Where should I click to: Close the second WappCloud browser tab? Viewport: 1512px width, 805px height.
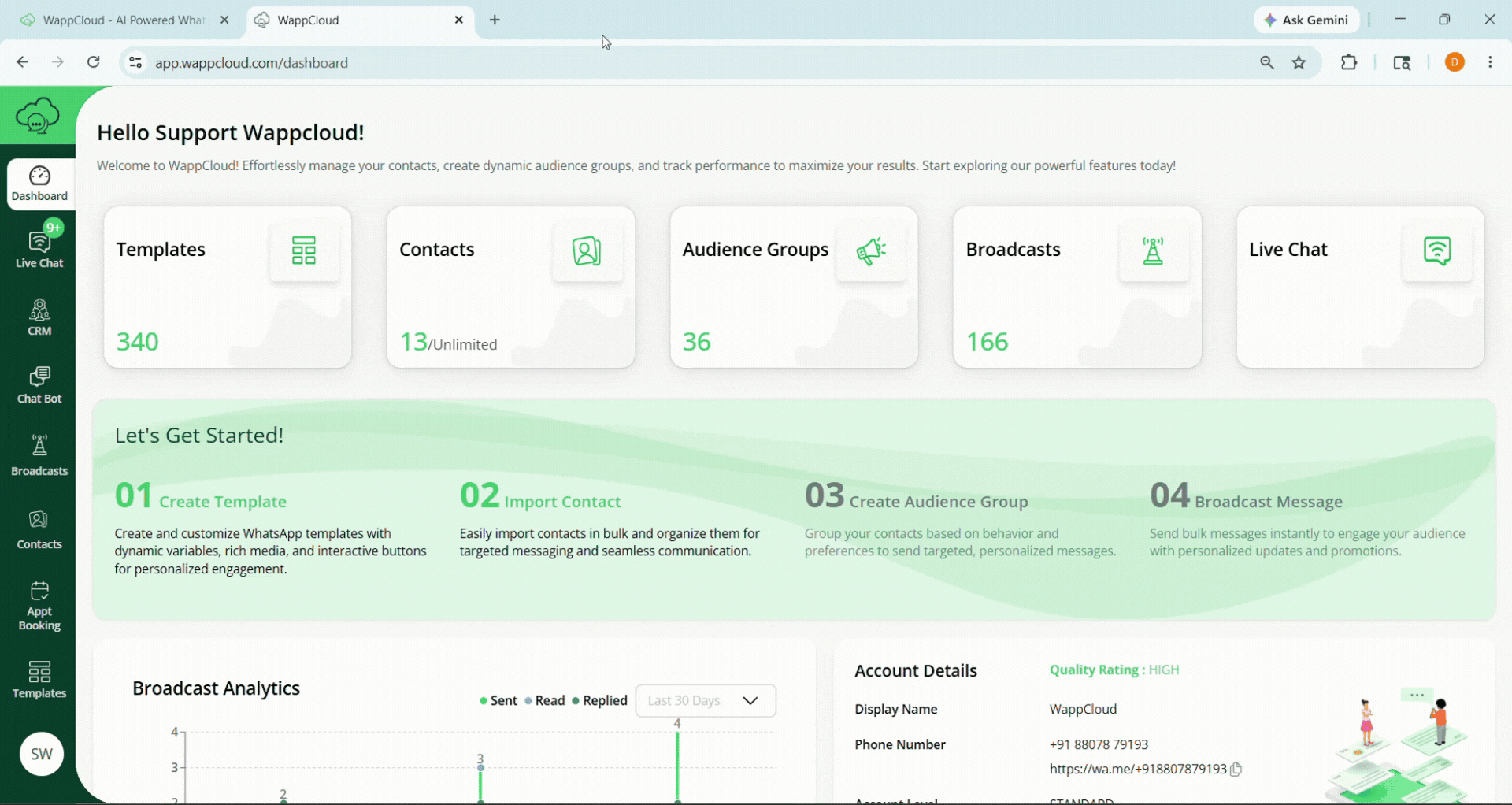459,20
